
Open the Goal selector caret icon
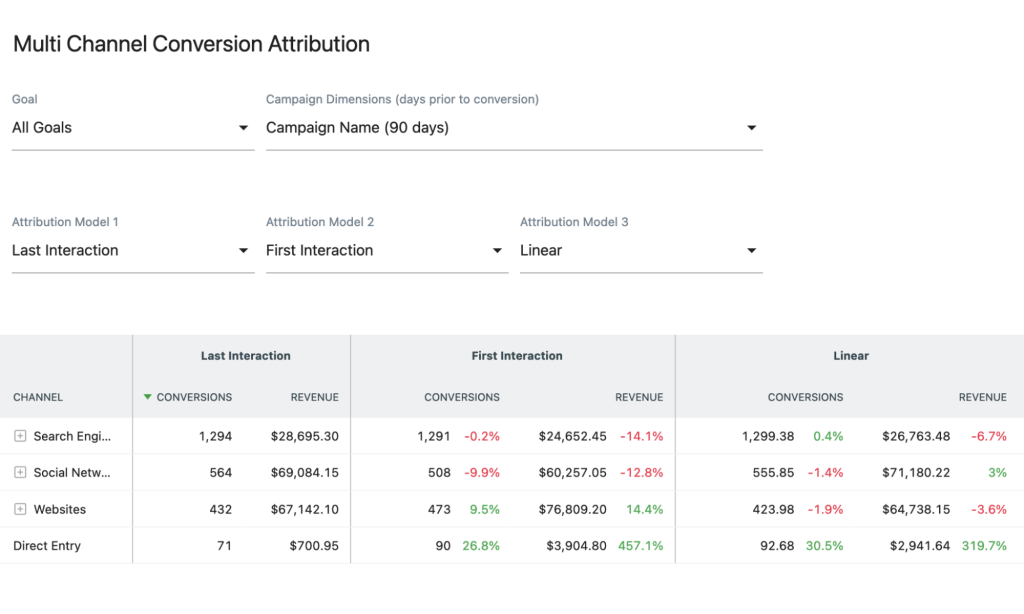click(243, 128)
